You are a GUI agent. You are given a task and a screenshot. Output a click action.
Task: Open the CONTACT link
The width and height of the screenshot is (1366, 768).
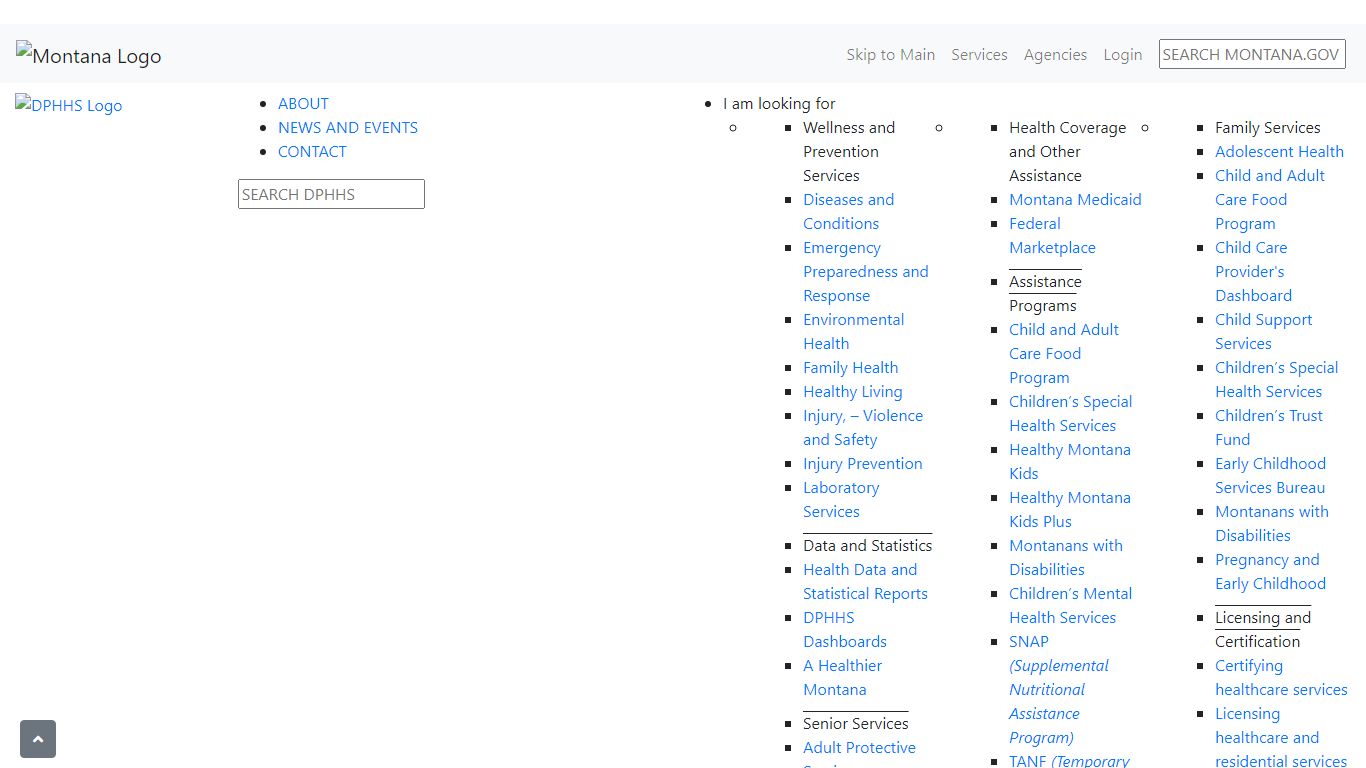point(312,151)
